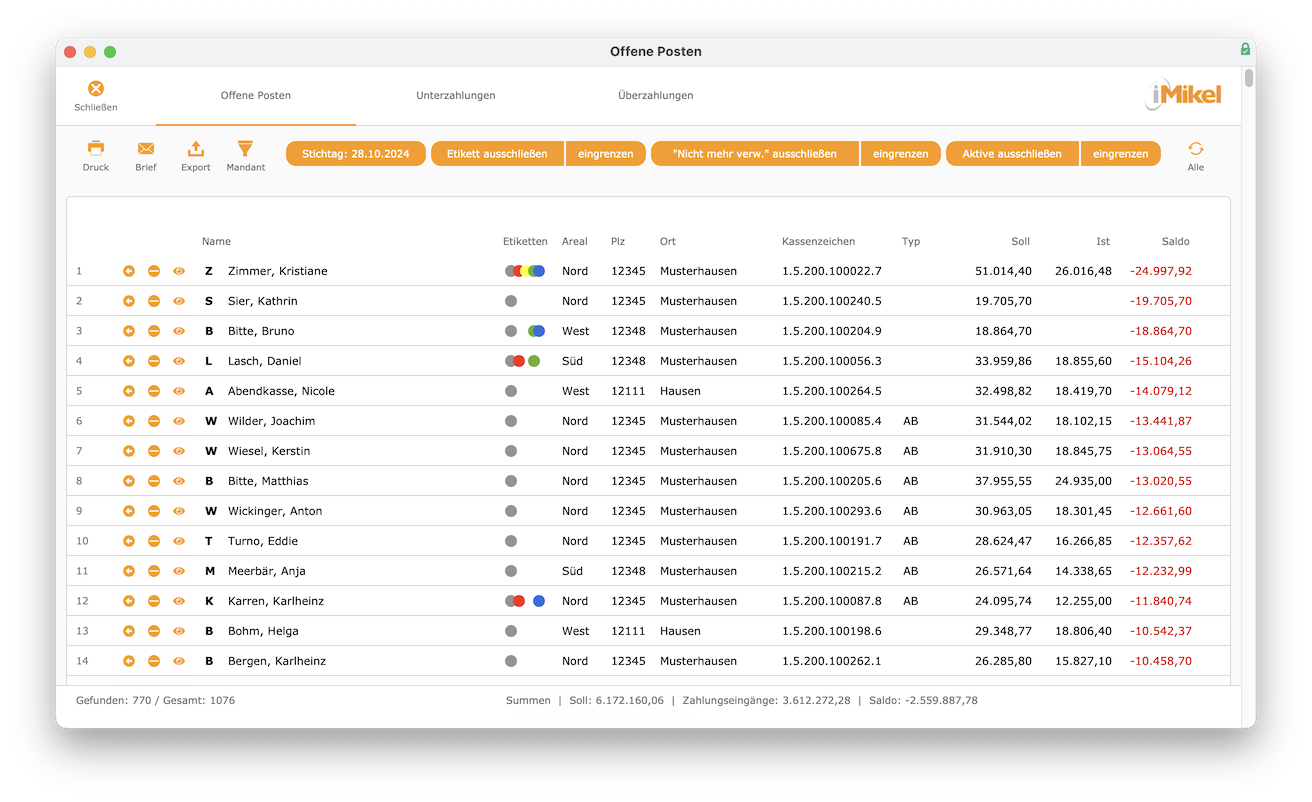Click the green lock icon in title bar
Viewport: 1312px width, 802px height.
[1245, 49]
